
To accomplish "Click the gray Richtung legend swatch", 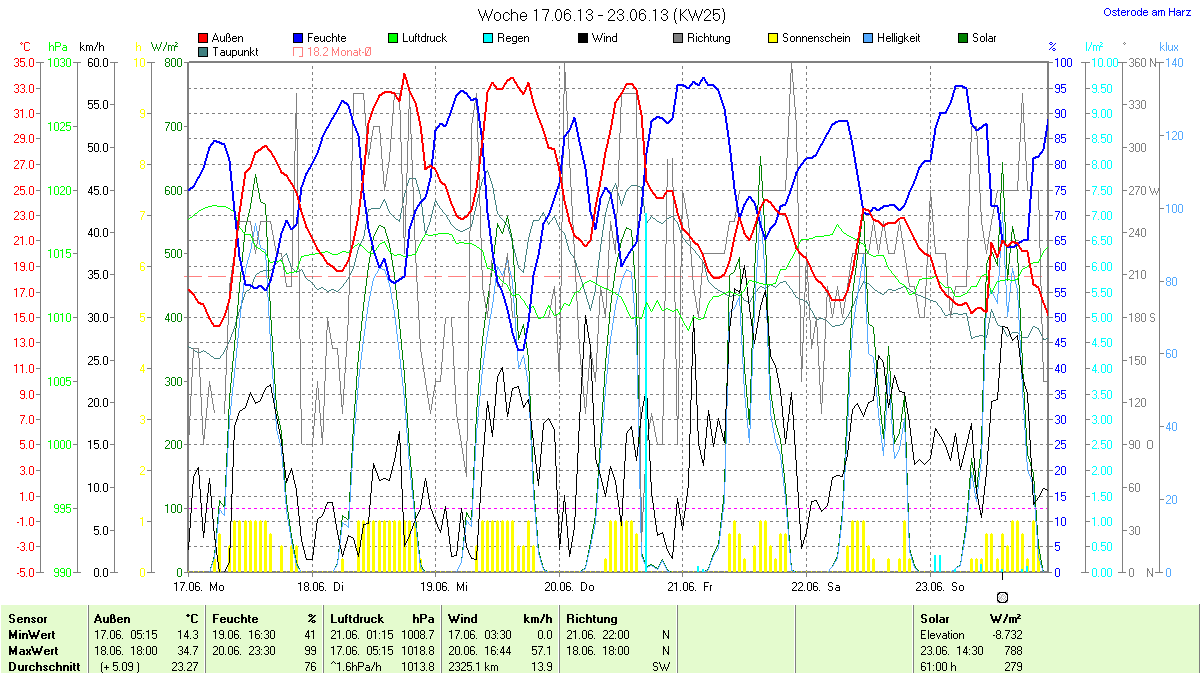I will click(x=677, y=39).
